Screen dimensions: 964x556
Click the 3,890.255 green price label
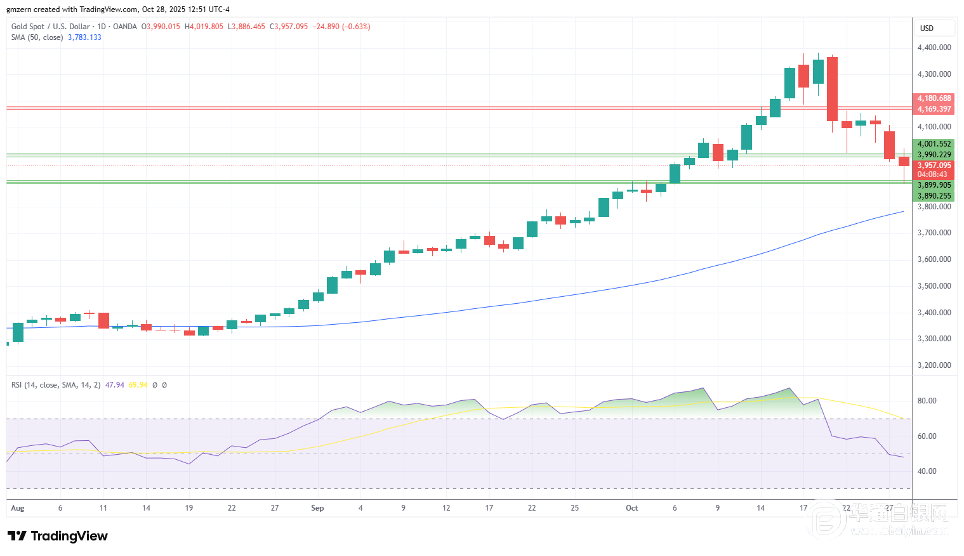(933, 196)
